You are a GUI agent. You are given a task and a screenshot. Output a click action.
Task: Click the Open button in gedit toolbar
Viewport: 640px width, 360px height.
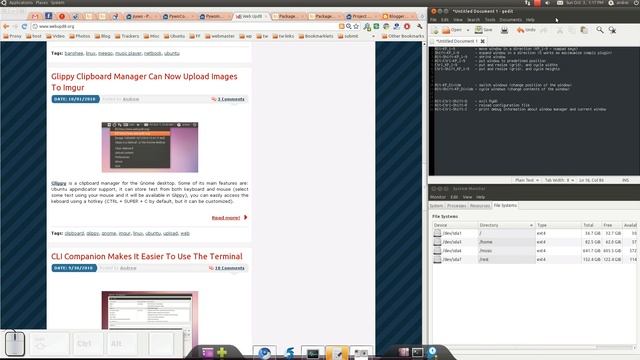point(452,30)
